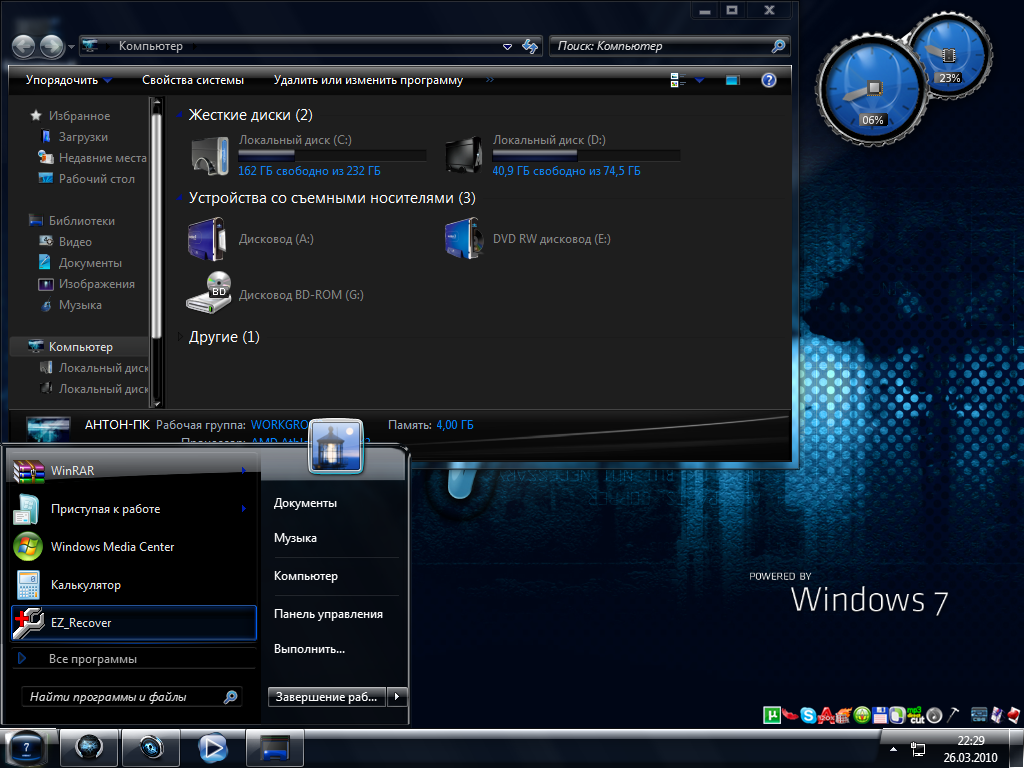1024x768 pixels.
Task: Open Выполнить... in Start menu
Action: point(309,649)
